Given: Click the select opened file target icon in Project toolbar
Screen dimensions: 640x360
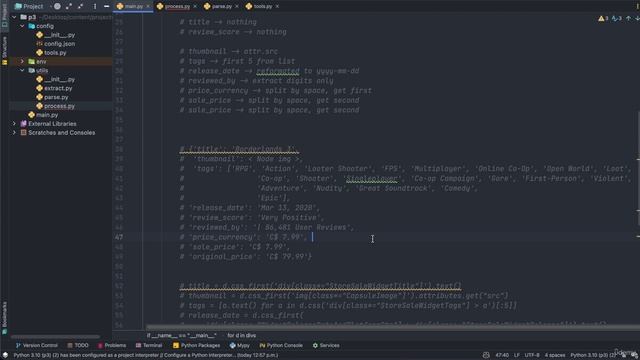Looking at the screenshot, I should [x=57, y=6].
